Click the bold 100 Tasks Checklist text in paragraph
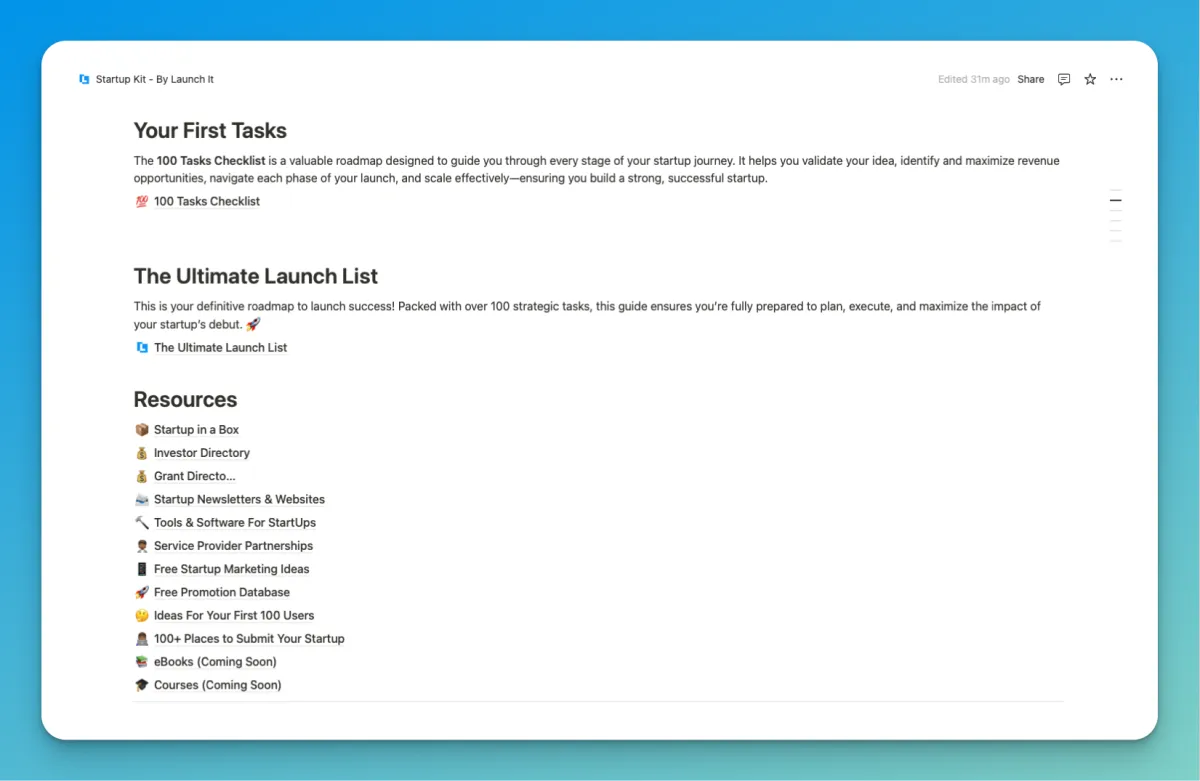 (x=211, y=161)
